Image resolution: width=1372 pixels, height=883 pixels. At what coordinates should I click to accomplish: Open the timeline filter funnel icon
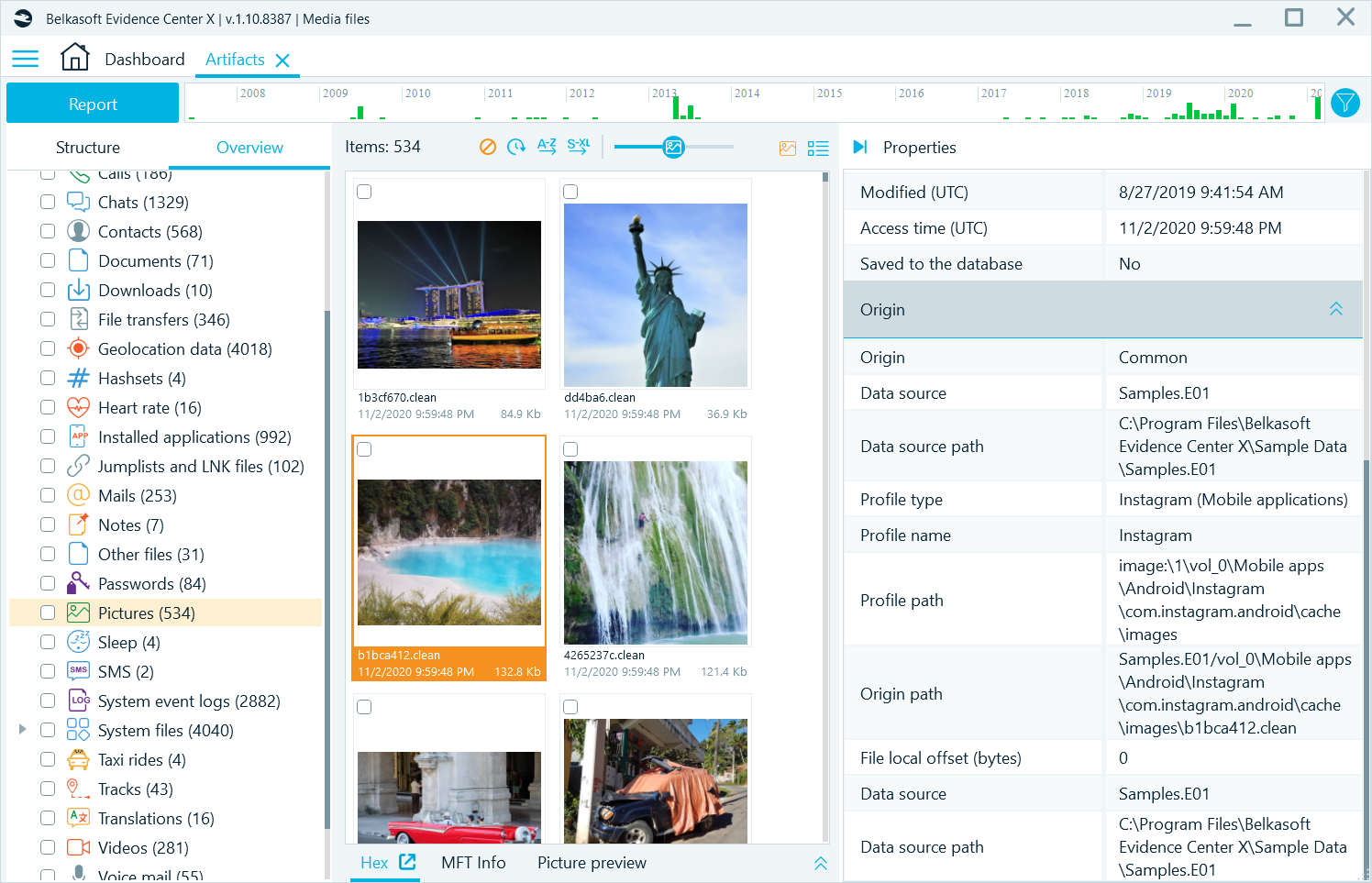tap(1344, 103)
